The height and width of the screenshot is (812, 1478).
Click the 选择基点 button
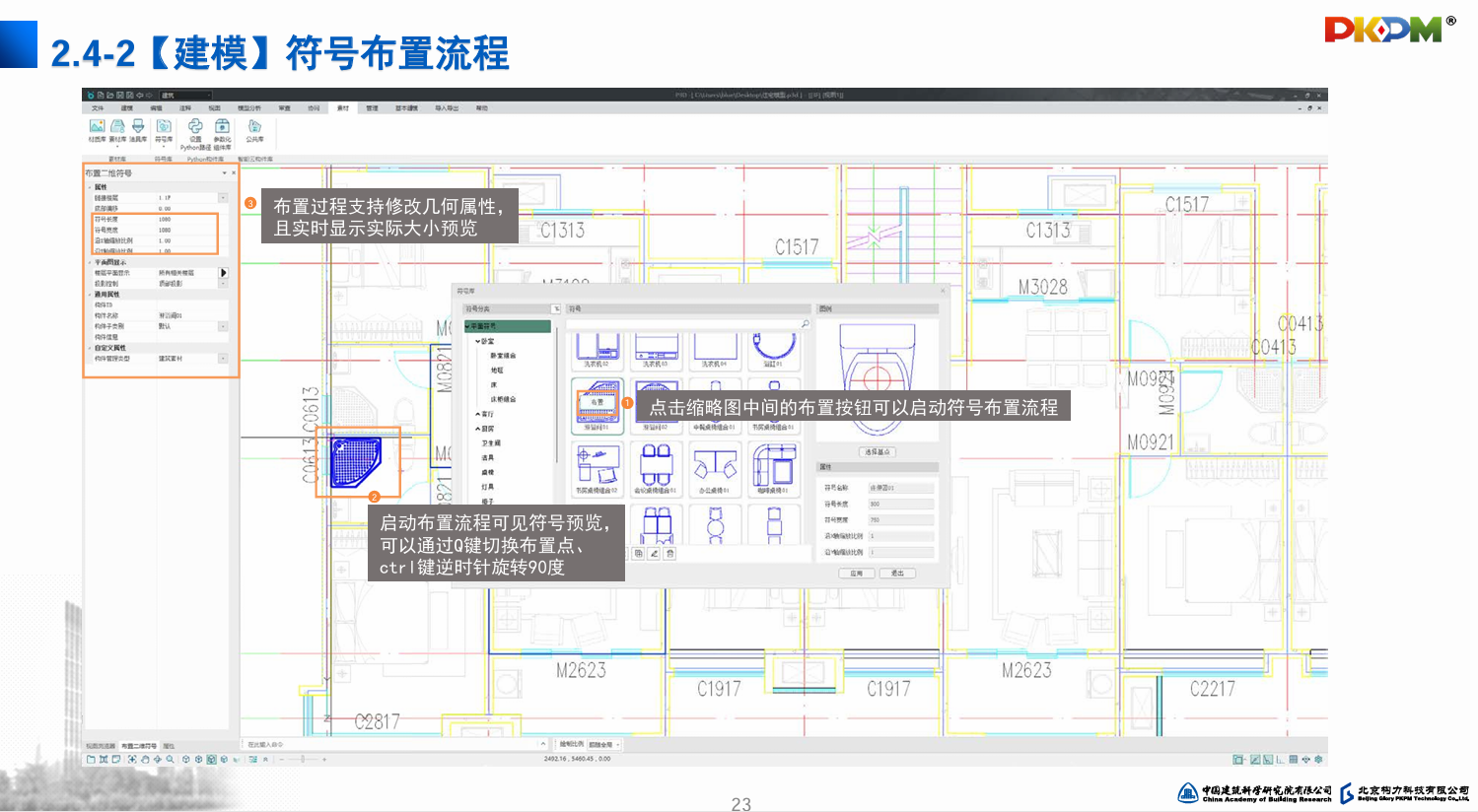(x=877, y=452)
